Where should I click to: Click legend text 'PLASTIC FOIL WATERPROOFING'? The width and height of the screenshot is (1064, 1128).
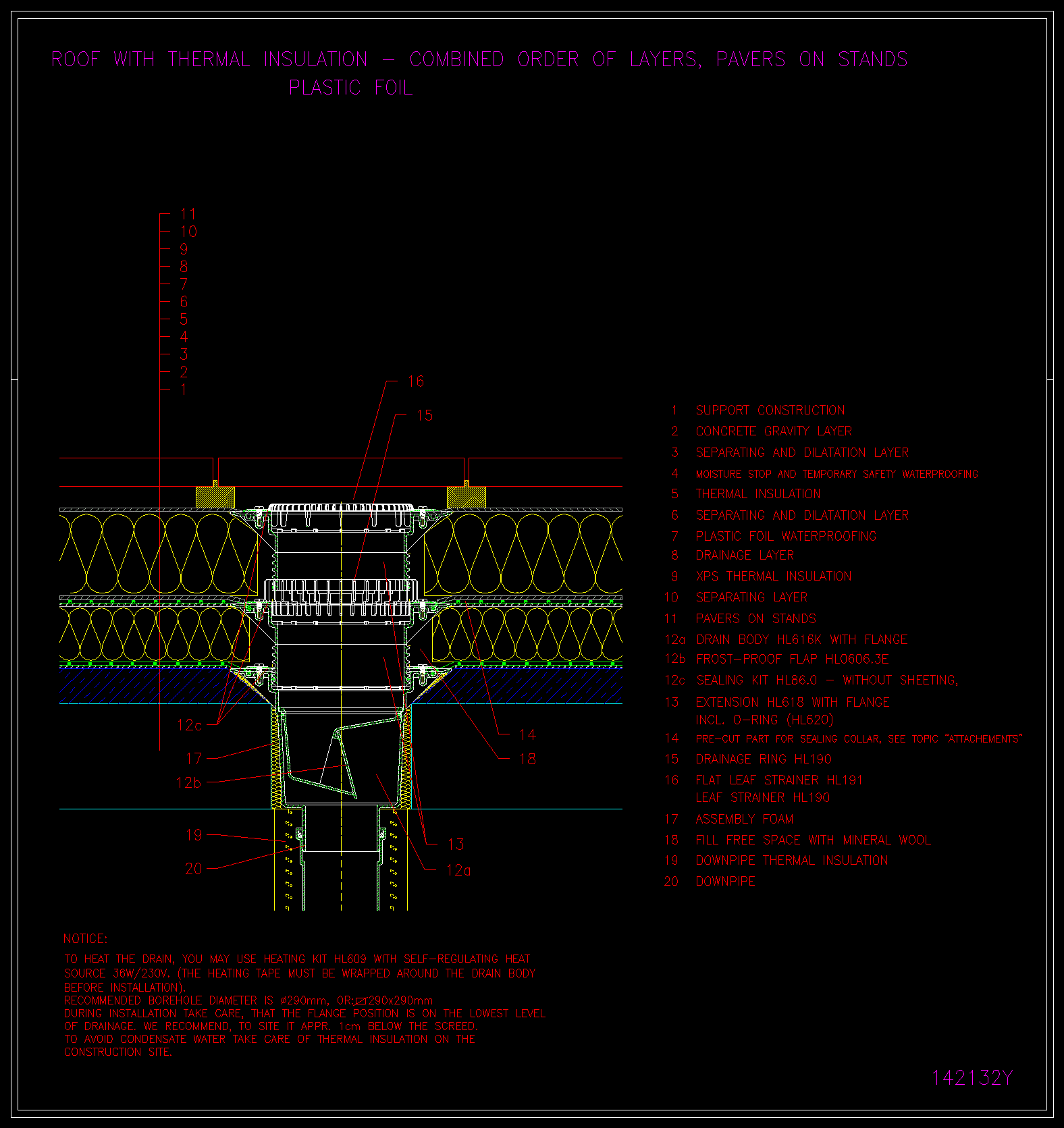pos(786,537)
